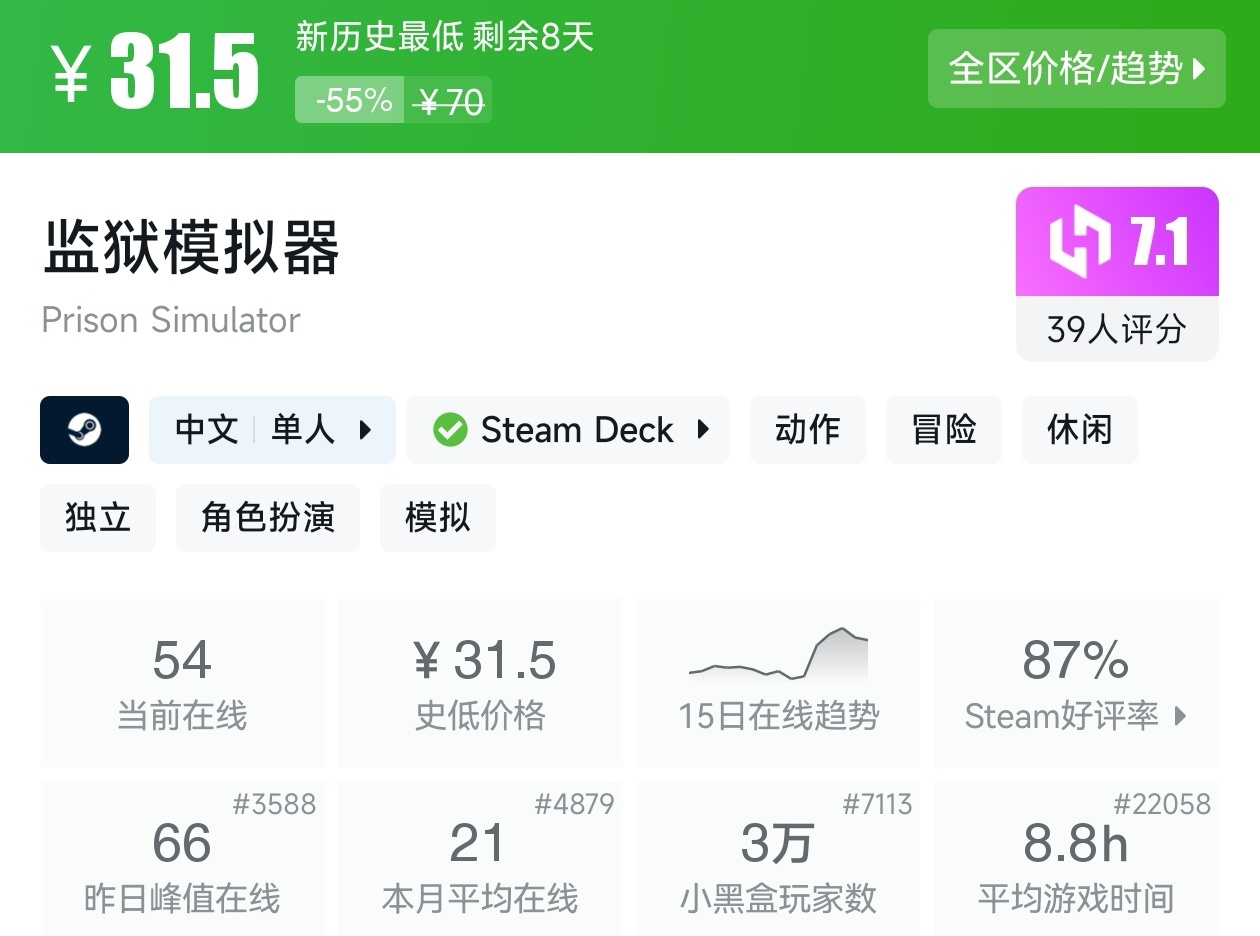Tap the 独立 genre tag
The width and height of the screenshot is (1260, 936).
pos(98,518)
